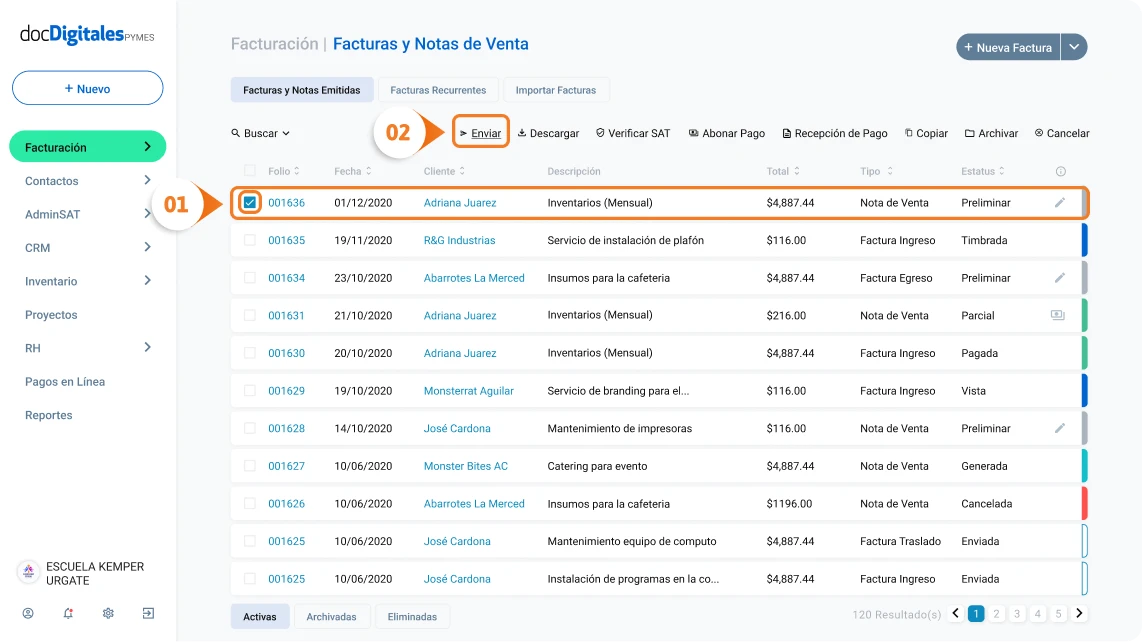Expand the Facturación sidebar menu
The width and height of the screenshot is (1142, 642).
147,147
